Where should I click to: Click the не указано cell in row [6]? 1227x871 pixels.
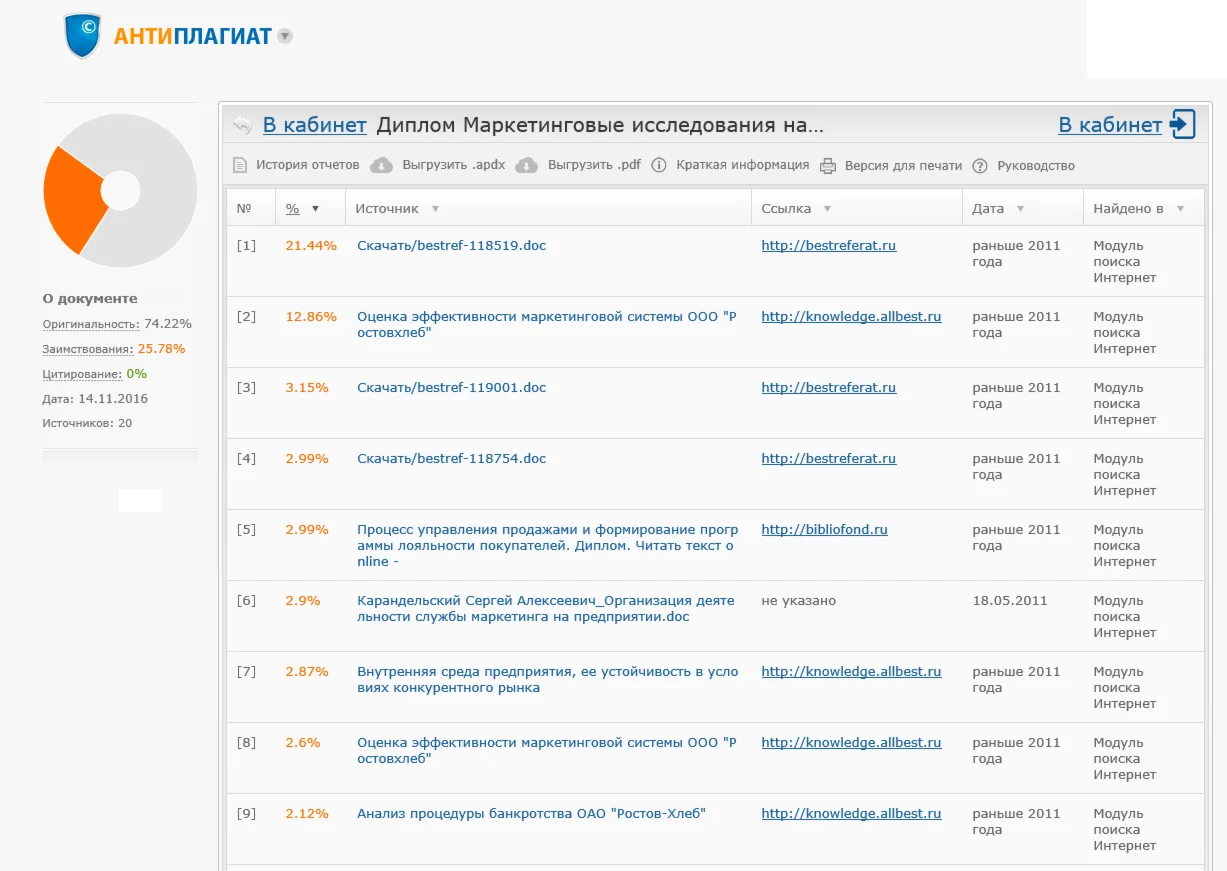click(799, 600)
